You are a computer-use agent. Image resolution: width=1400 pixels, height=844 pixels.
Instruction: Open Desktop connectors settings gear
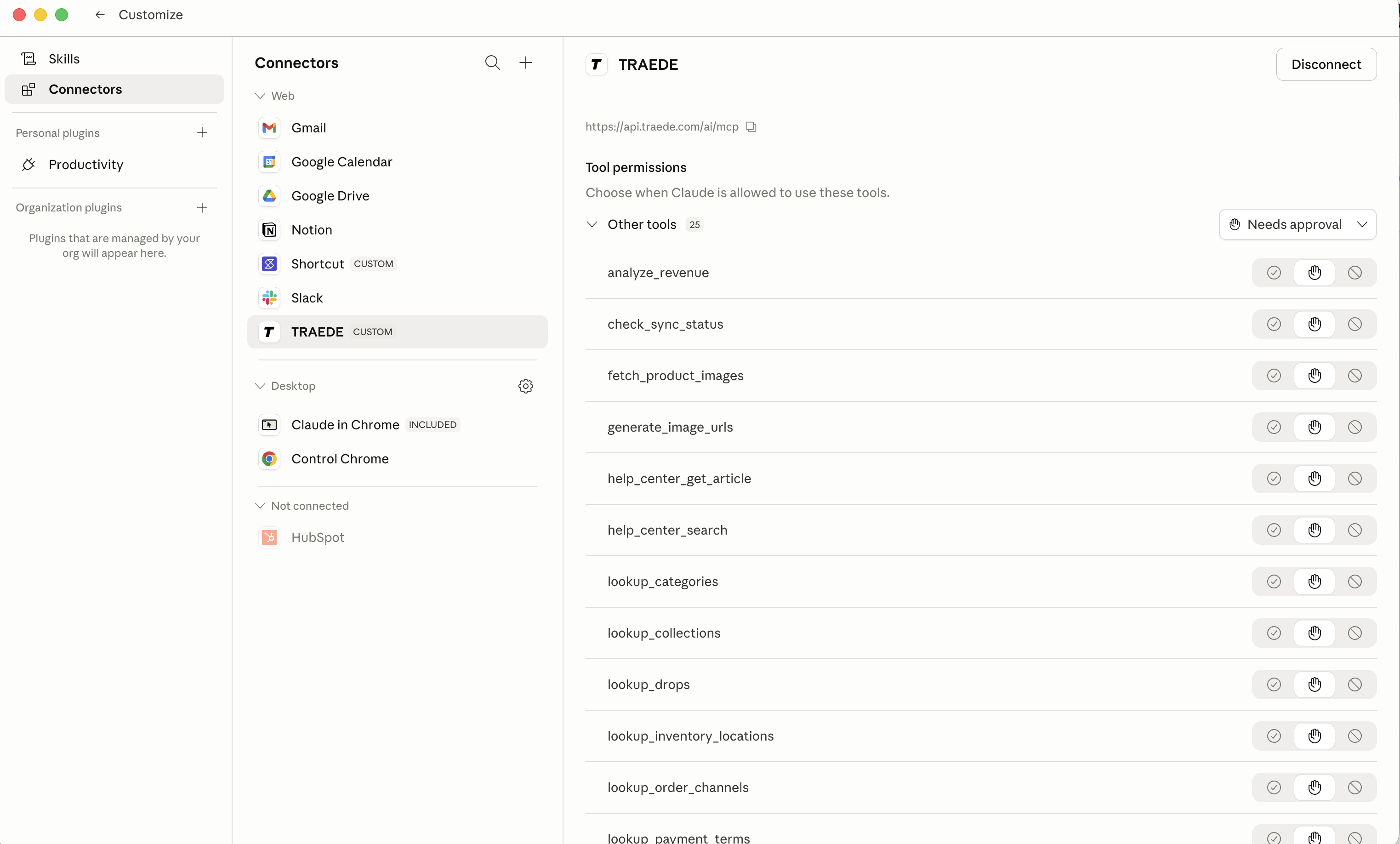tap(525, 386)
